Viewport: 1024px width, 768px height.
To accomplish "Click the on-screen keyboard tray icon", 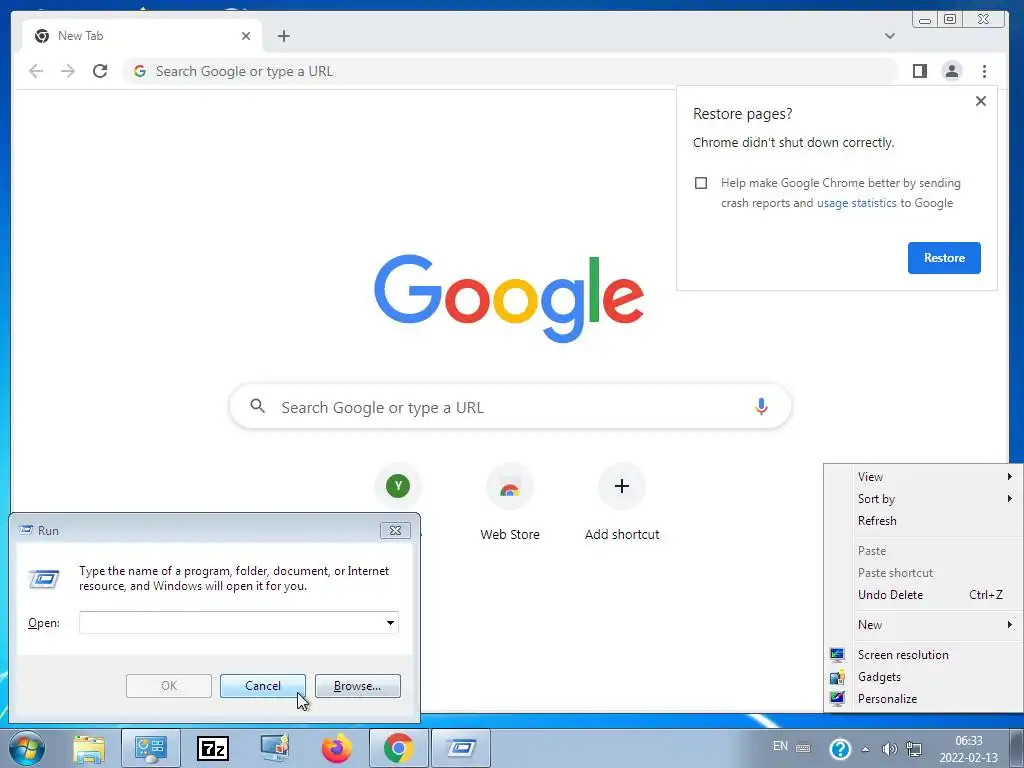I will coord(803,748).
